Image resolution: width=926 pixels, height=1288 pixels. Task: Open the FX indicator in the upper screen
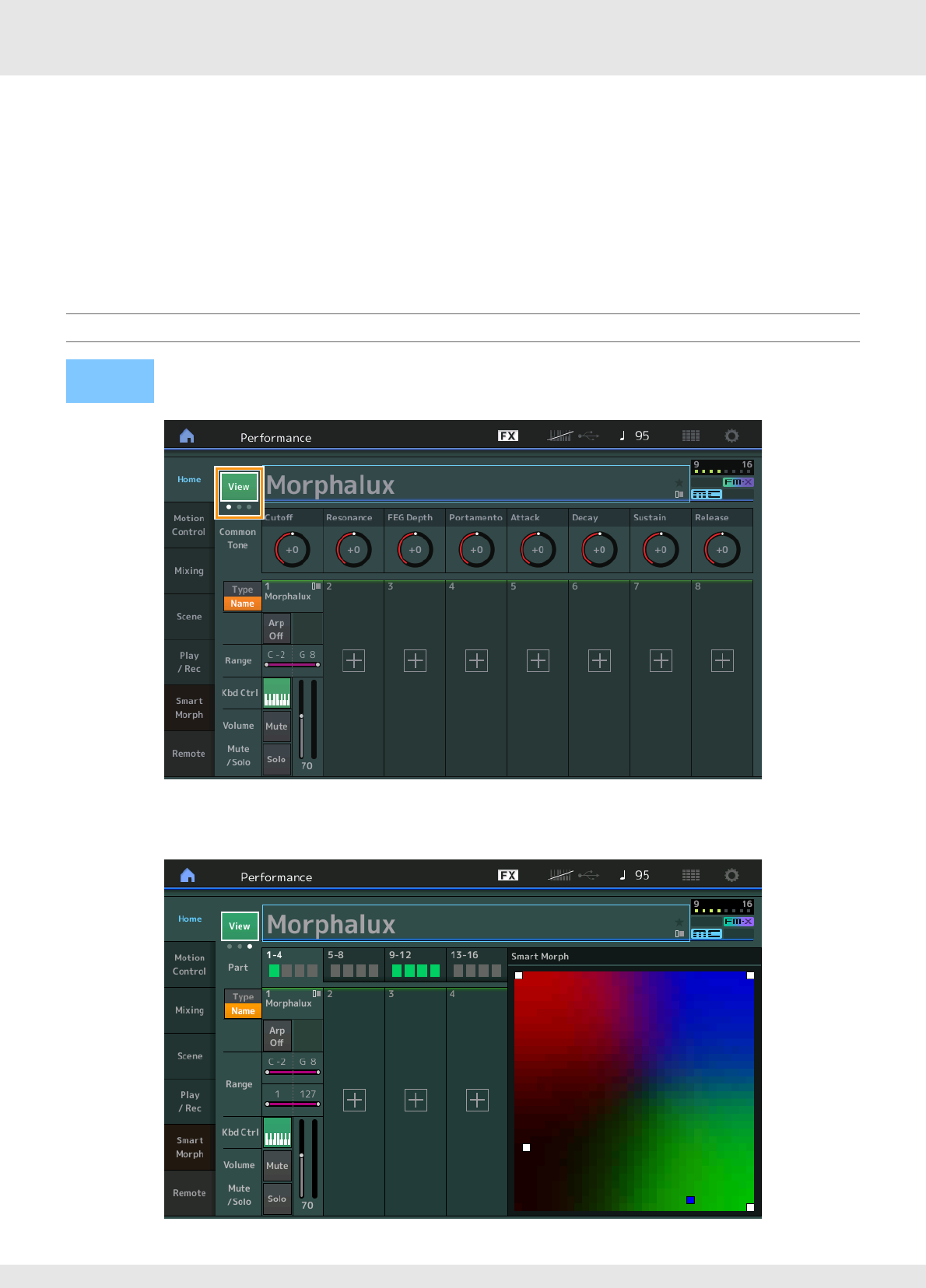pos(508,436)
